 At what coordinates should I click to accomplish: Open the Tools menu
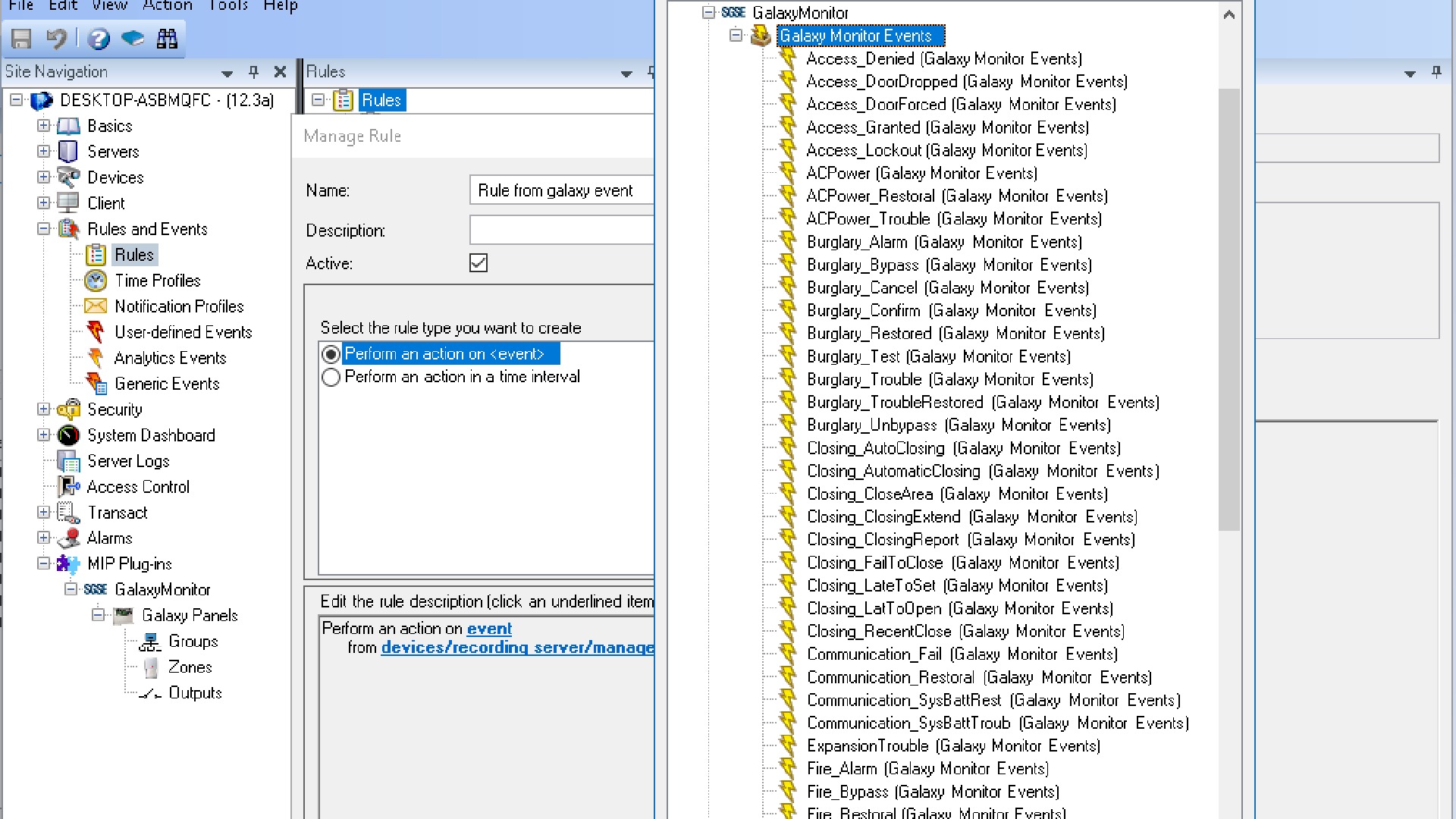coord(228,5)
